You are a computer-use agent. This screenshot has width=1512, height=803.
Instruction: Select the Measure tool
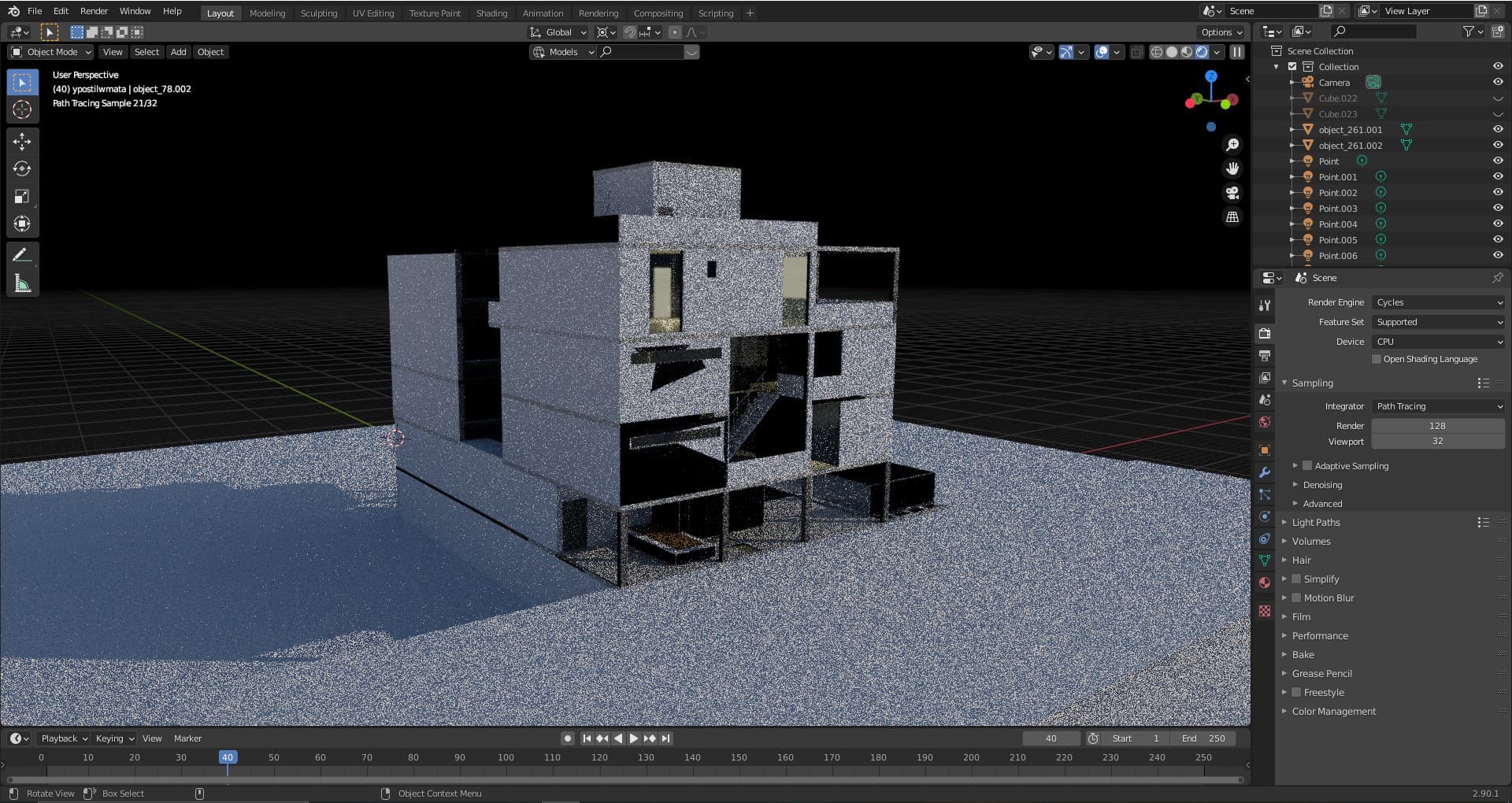(22, 283)
